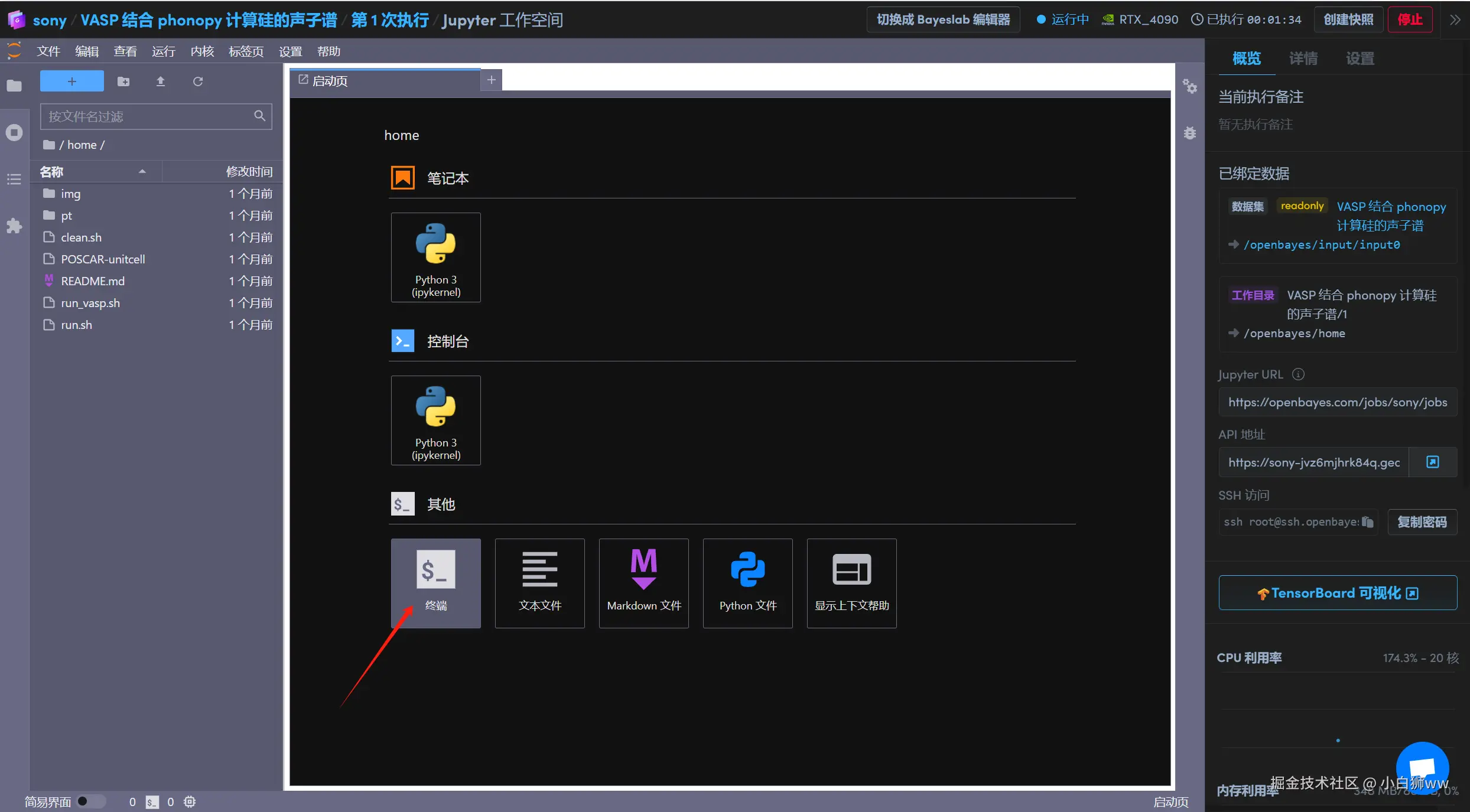The image size is (1470, 812).
Task: Copy the SSH command icon
Action: click(1367, 522)
